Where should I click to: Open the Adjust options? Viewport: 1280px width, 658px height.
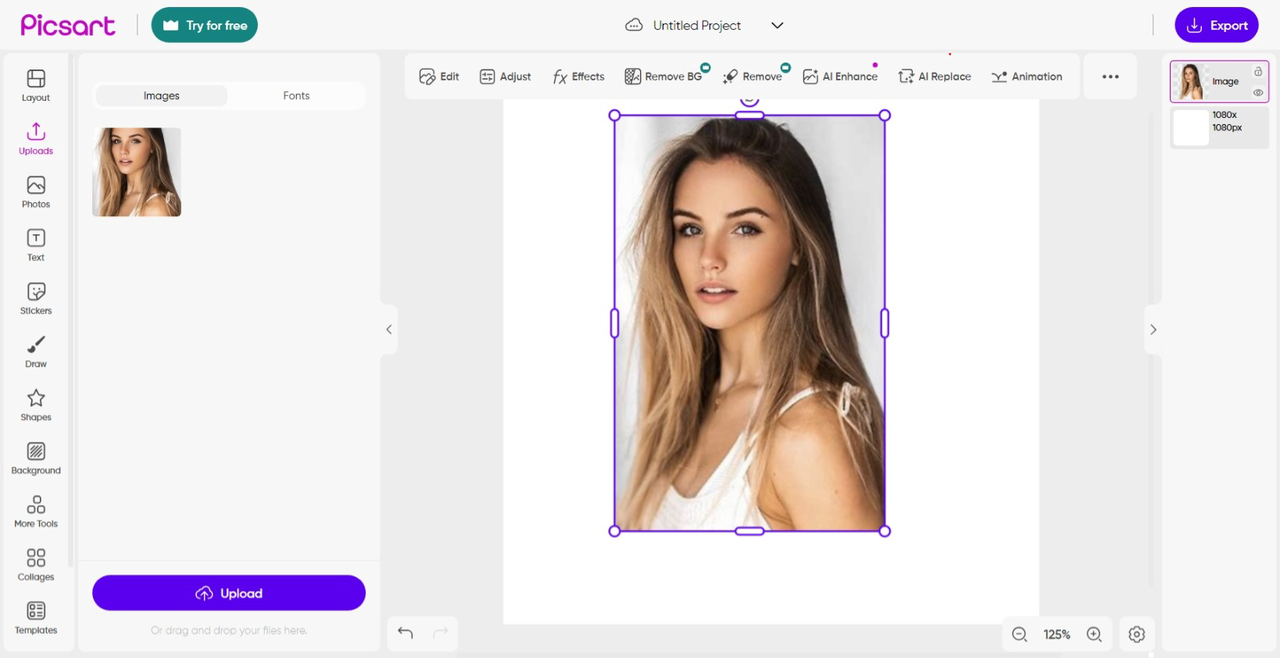[x=505, y=76]
